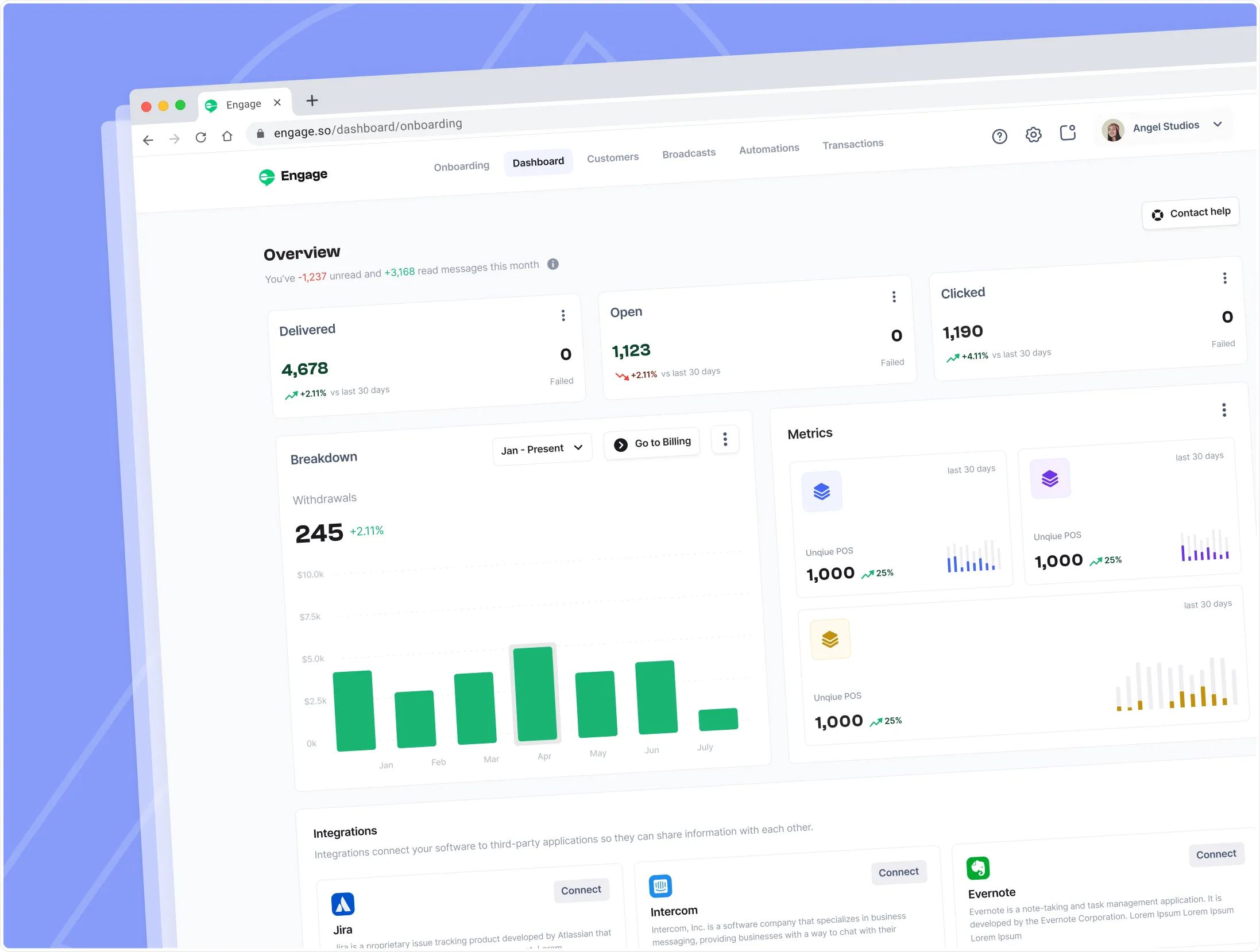Image resolution: width=1260 pixels, height=952 pixels.
Task: Open the Metrics panel three-dot menu
Action: (x=1224, y=410)
